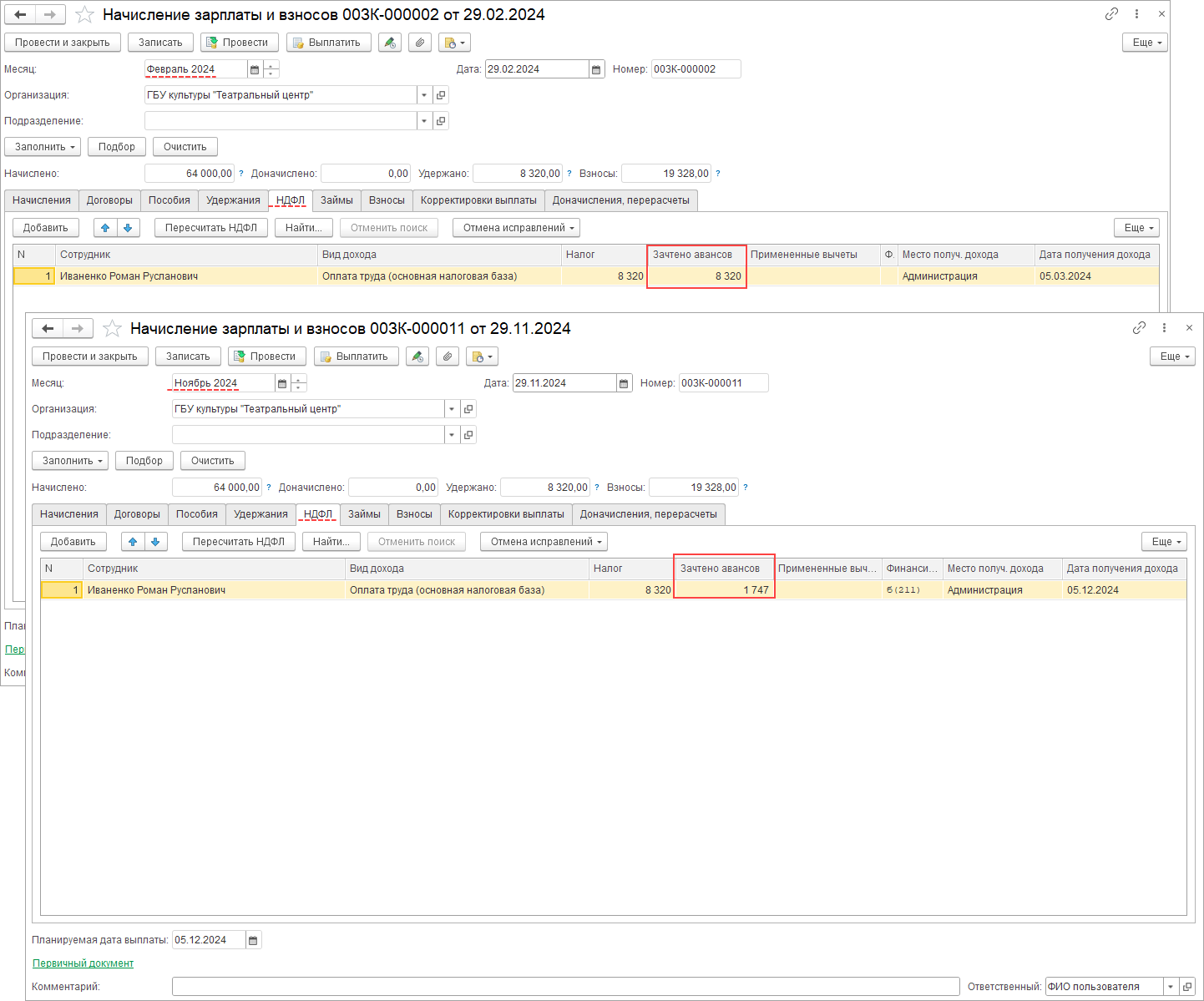Image resolution: width=1204 pixels, height=1001 pixels.
Task: Open organization card in November document
Action: click(x=468, y=409)
